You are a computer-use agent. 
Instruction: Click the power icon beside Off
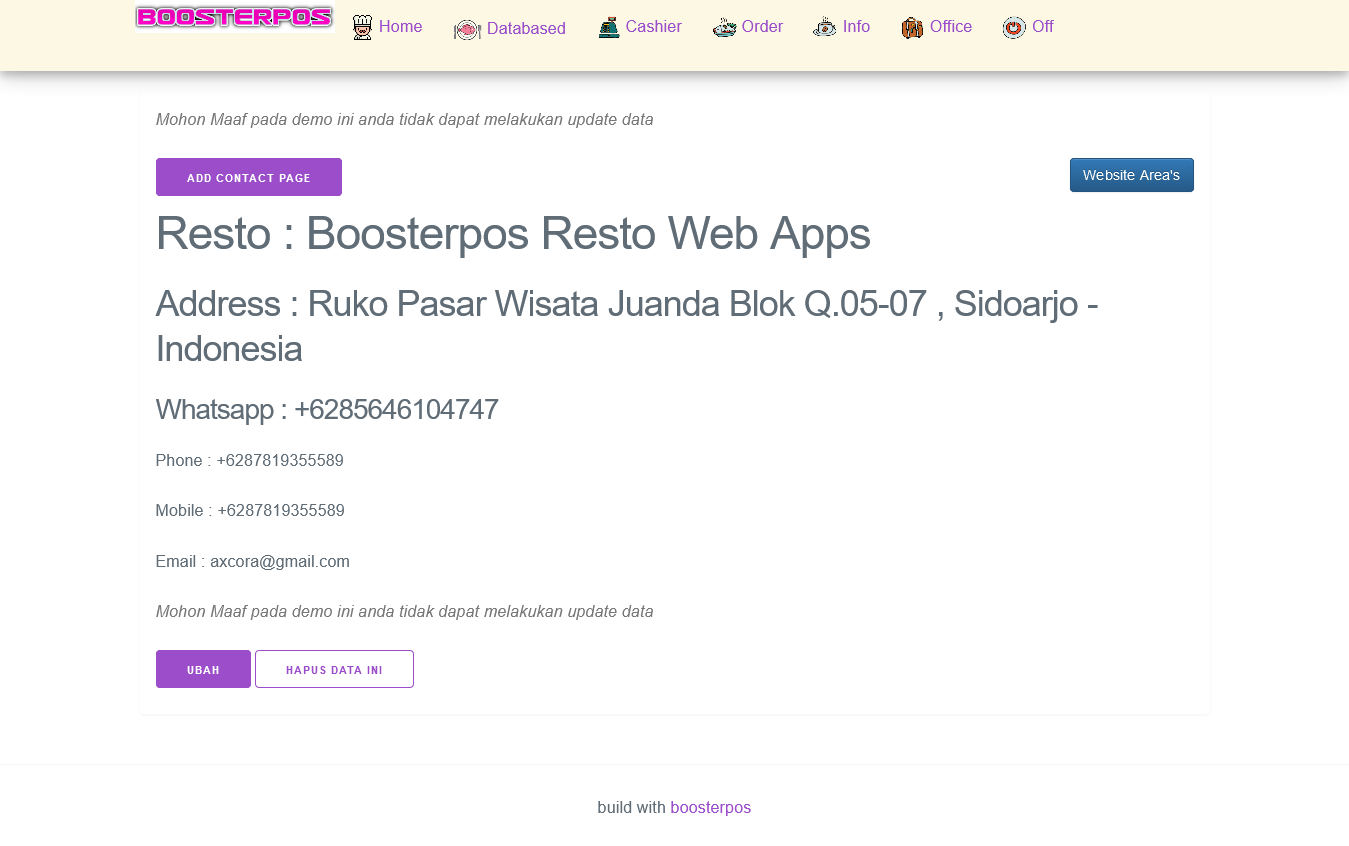pos(1014,28)
